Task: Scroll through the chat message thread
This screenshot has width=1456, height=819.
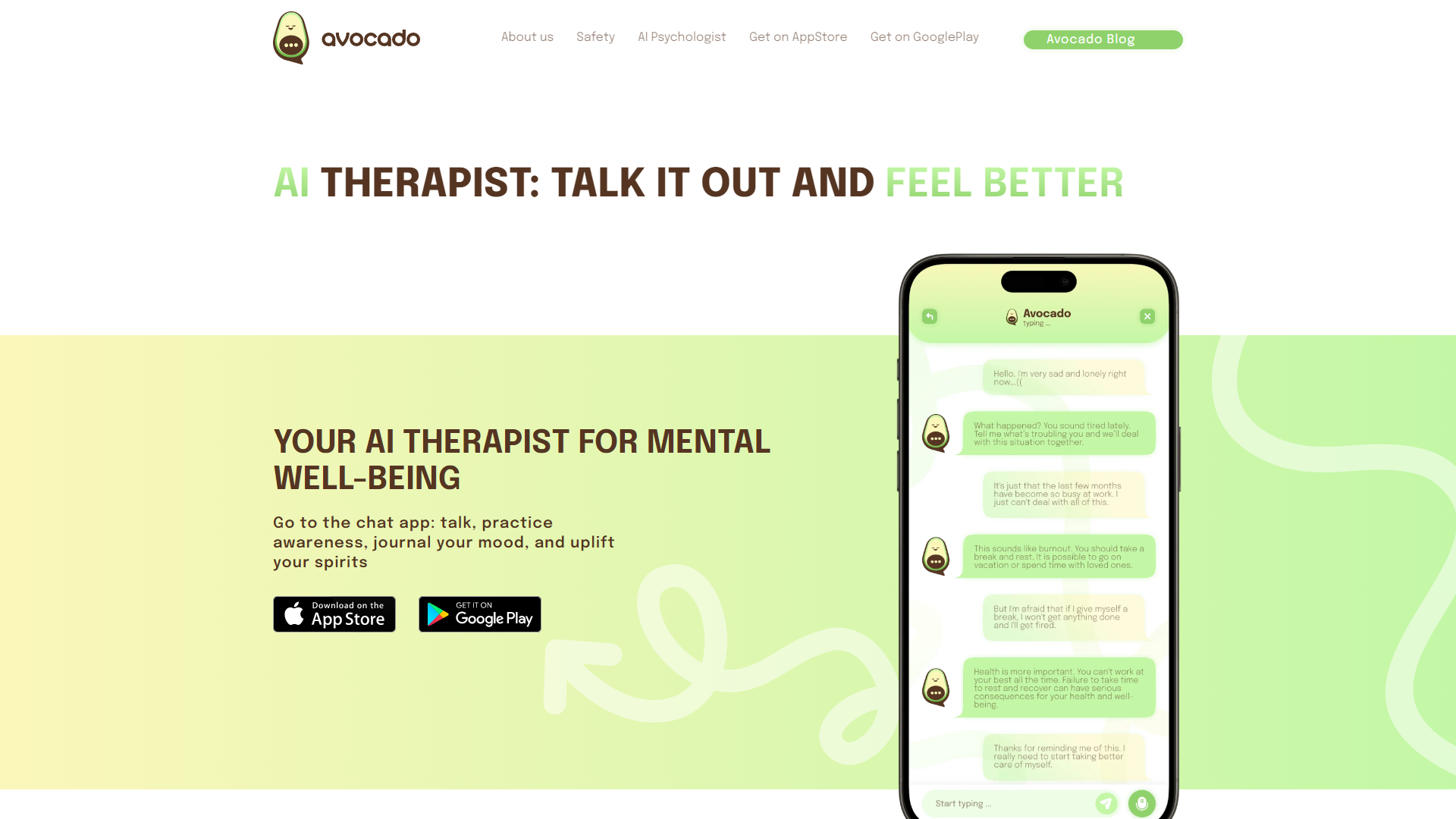Action: pyautogui.click(x=1038, y=560)
